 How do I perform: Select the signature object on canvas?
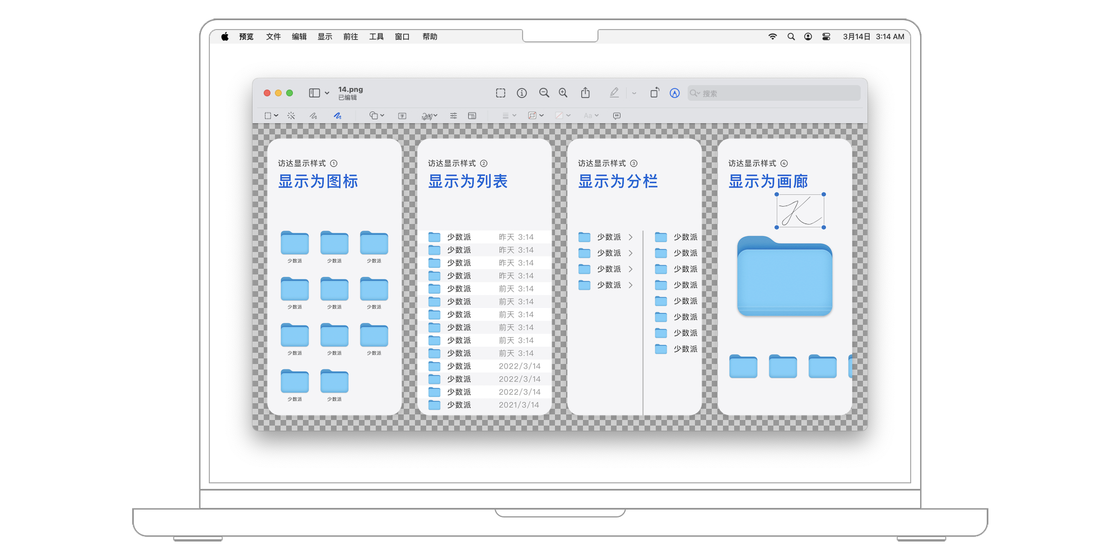[x=801, y=211]
